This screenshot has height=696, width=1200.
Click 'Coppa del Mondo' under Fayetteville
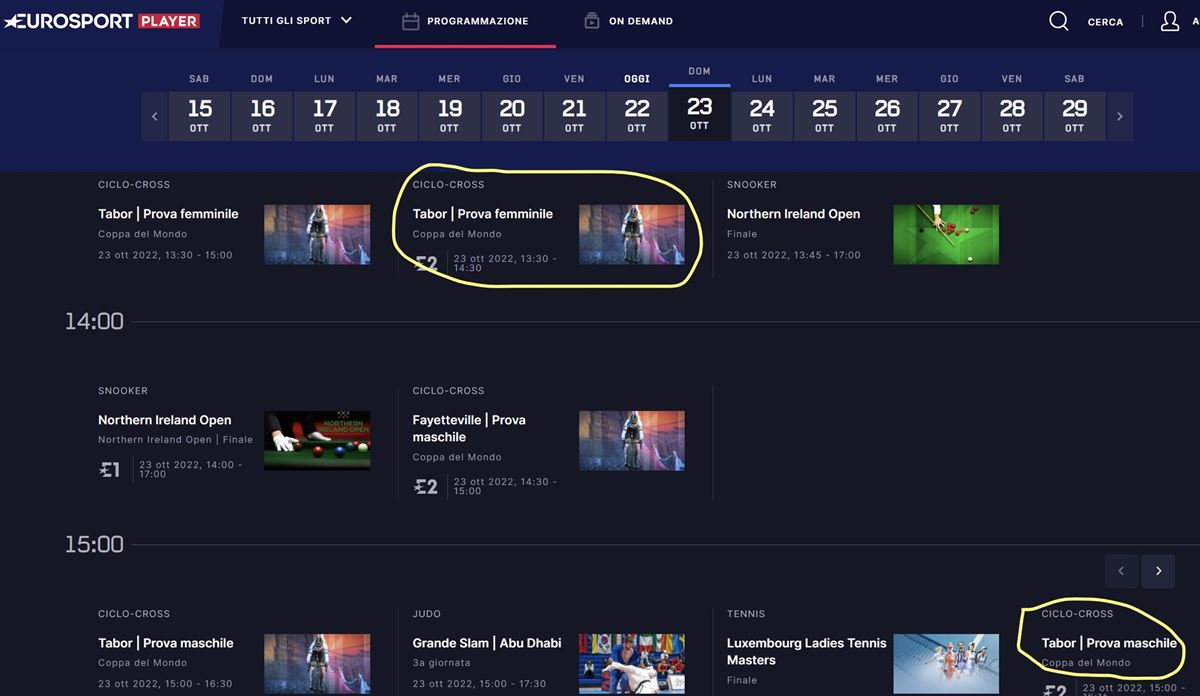click(457, 457)
